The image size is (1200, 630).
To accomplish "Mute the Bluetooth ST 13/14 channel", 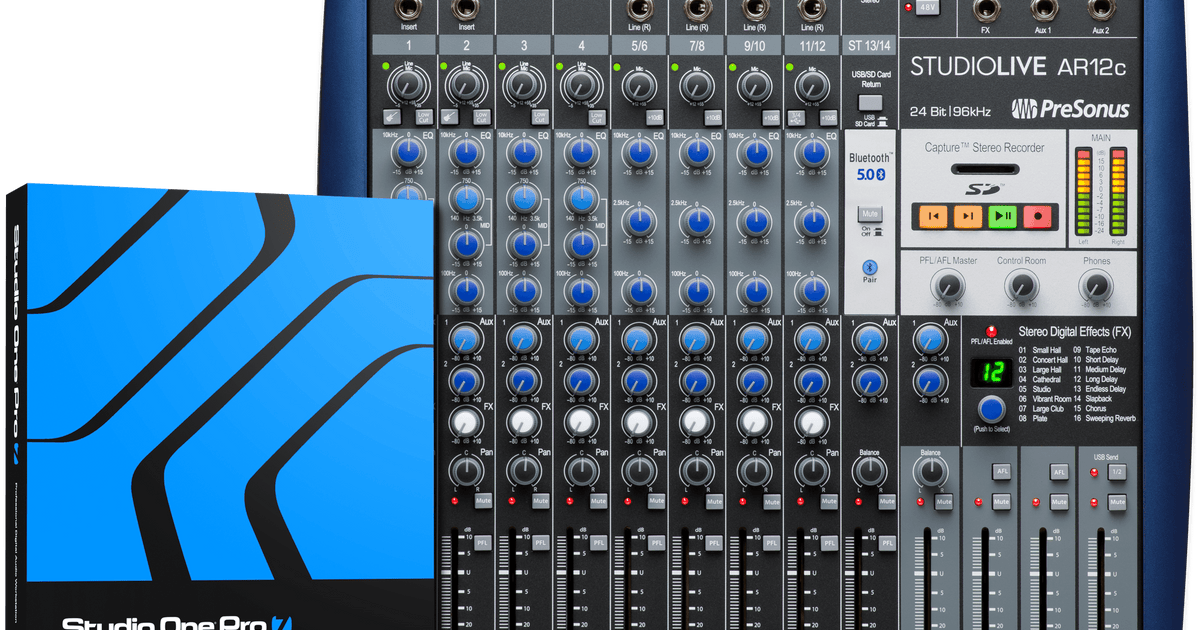I will (869, 213).
